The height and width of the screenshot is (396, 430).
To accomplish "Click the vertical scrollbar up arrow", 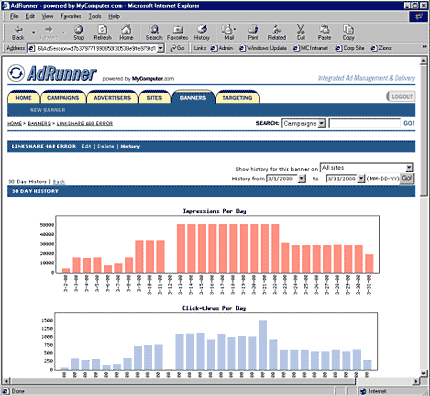I will click(424, 61).
